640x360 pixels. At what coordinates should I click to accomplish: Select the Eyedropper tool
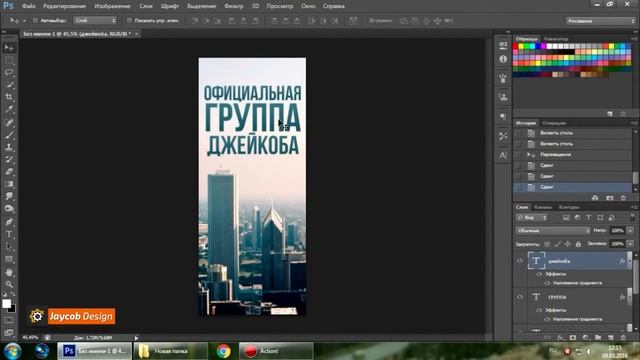9,109
